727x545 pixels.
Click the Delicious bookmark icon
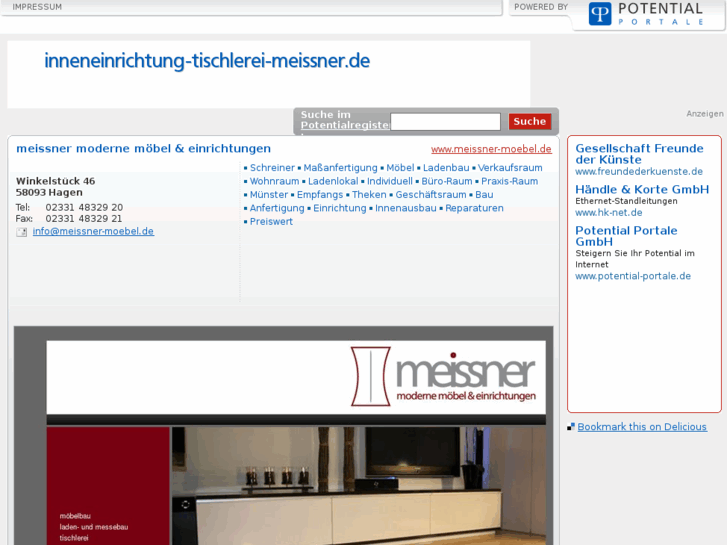point(571,427)
